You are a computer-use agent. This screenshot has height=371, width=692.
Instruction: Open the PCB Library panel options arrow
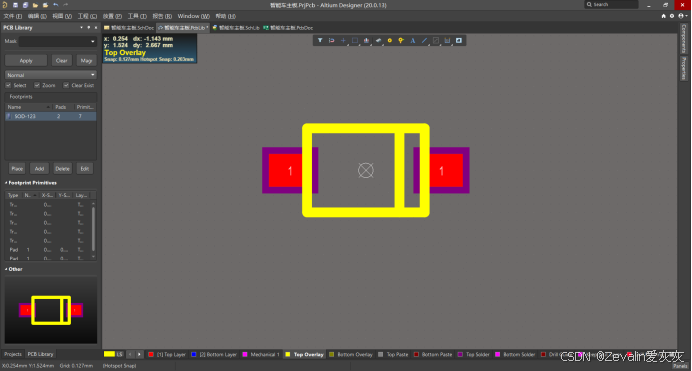point(81,27)
